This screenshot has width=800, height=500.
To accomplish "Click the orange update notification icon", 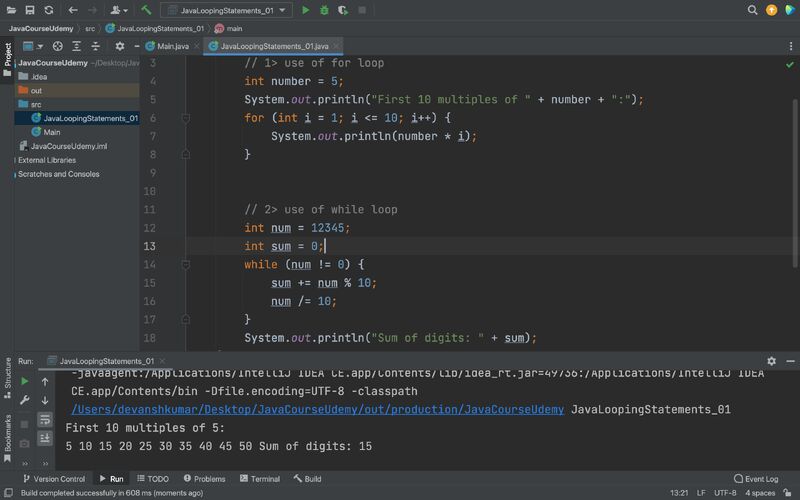I will 771,10.
